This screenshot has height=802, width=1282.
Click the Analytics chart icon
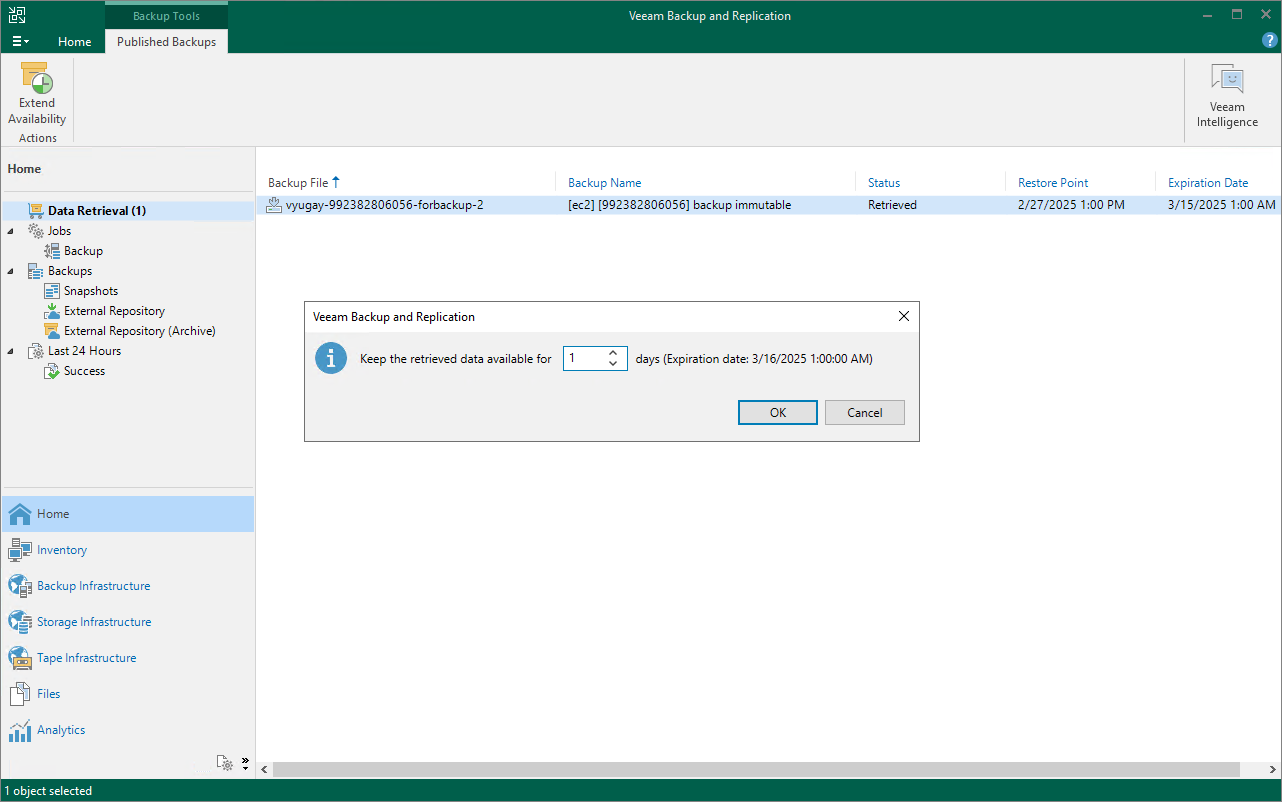coord(20,730)
